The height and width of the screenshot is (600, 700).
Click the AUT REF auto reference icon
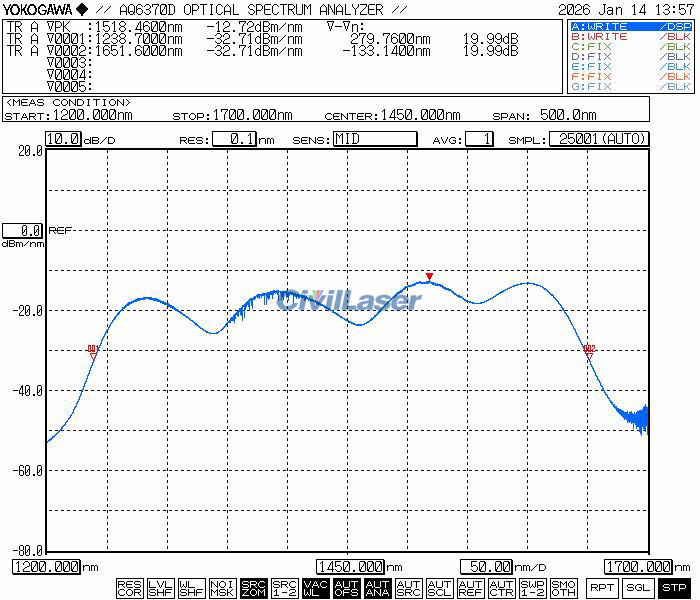click(x=470, y=589)
